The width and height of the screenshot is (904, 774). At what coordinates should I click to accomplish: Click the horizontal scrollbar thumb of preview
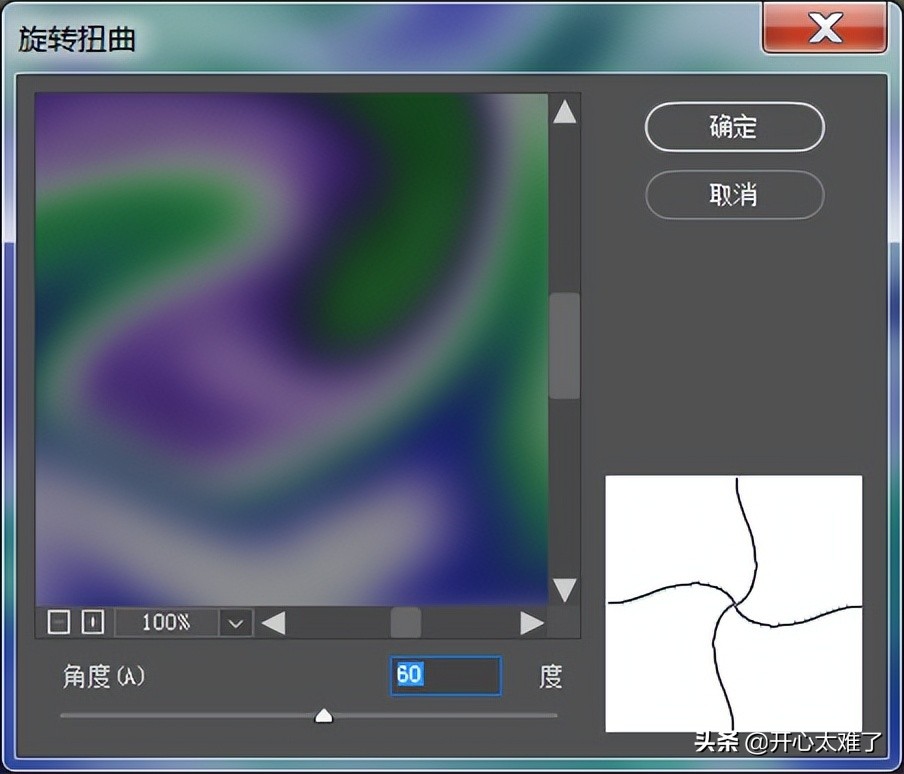[x=406, y=623]
